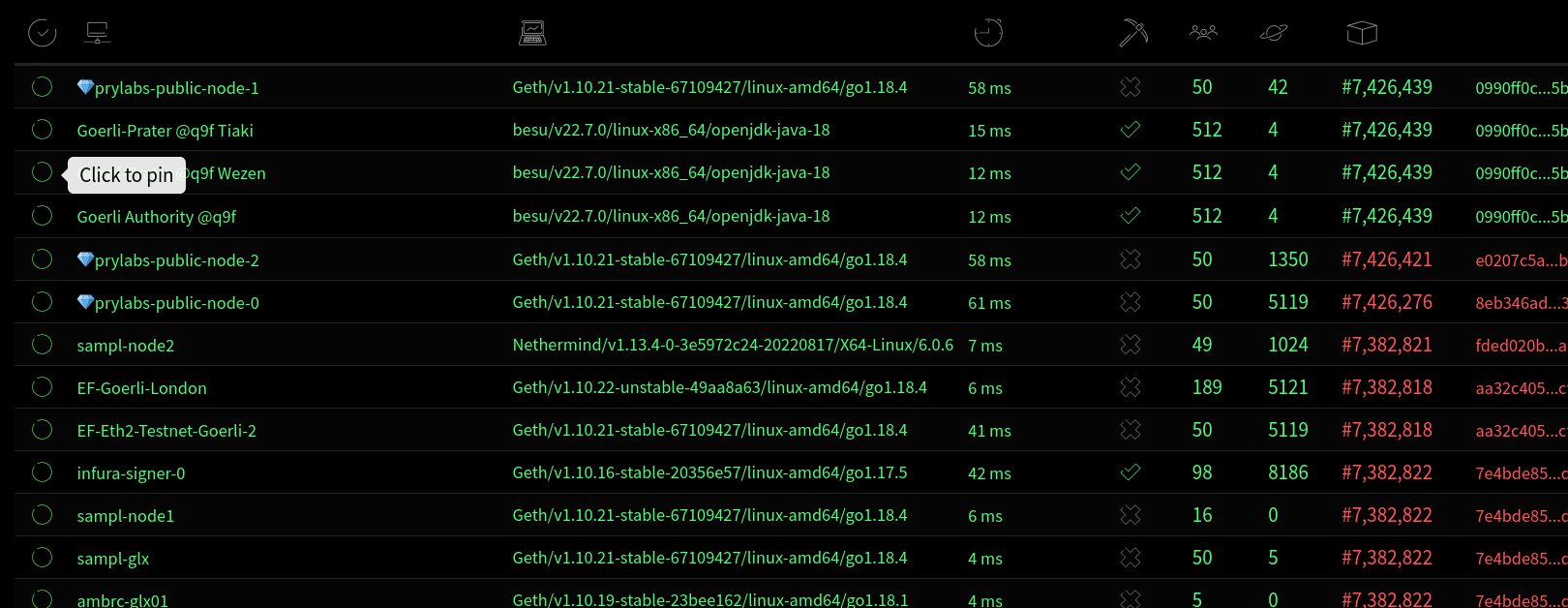The image size is (1568, 608).
Task: Click mining checkmark in Goerli Authority @q9f row
Action: (1130, 216)
